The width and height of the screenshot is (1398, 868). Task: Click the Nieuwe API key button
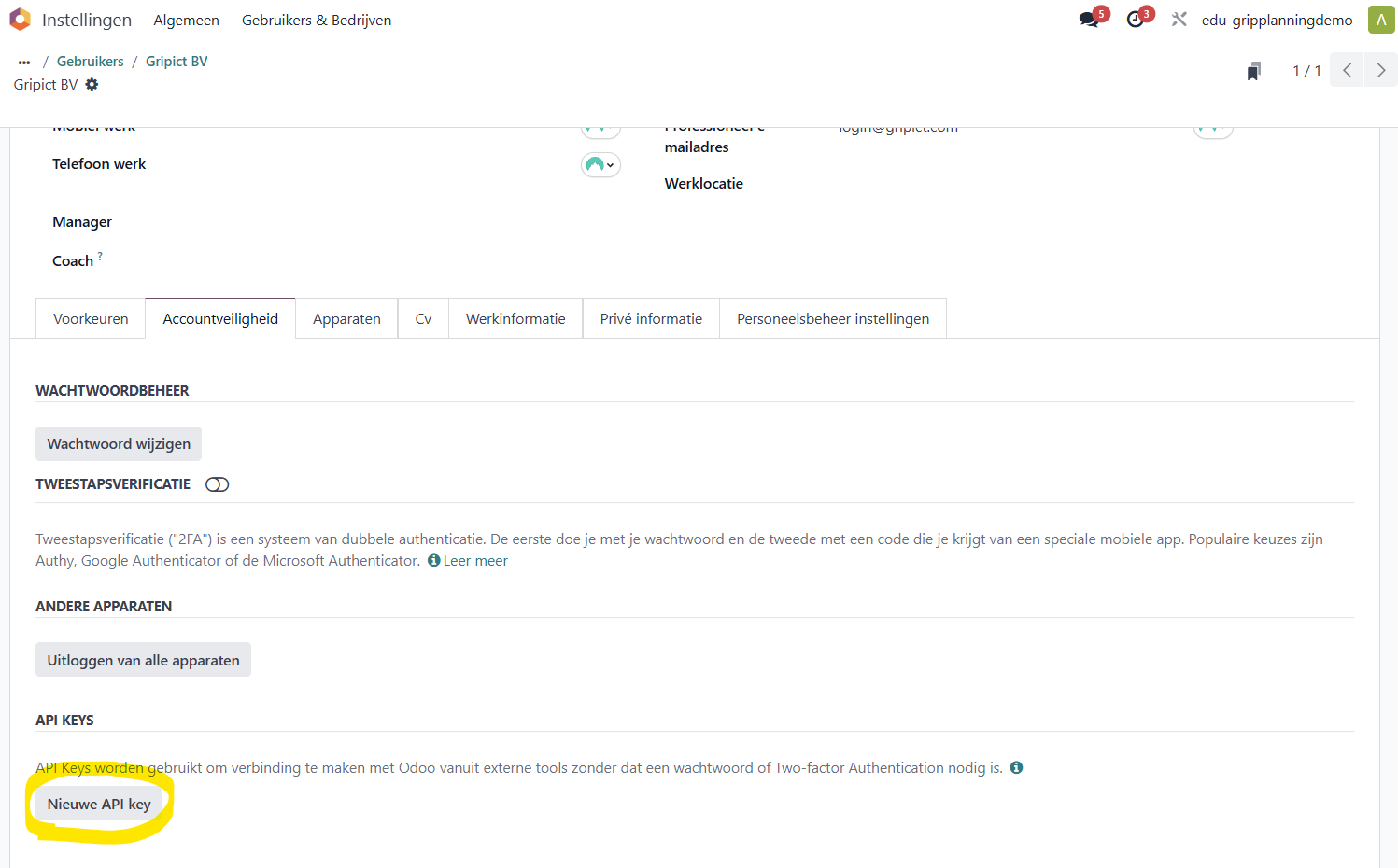[x=99, y=804]
